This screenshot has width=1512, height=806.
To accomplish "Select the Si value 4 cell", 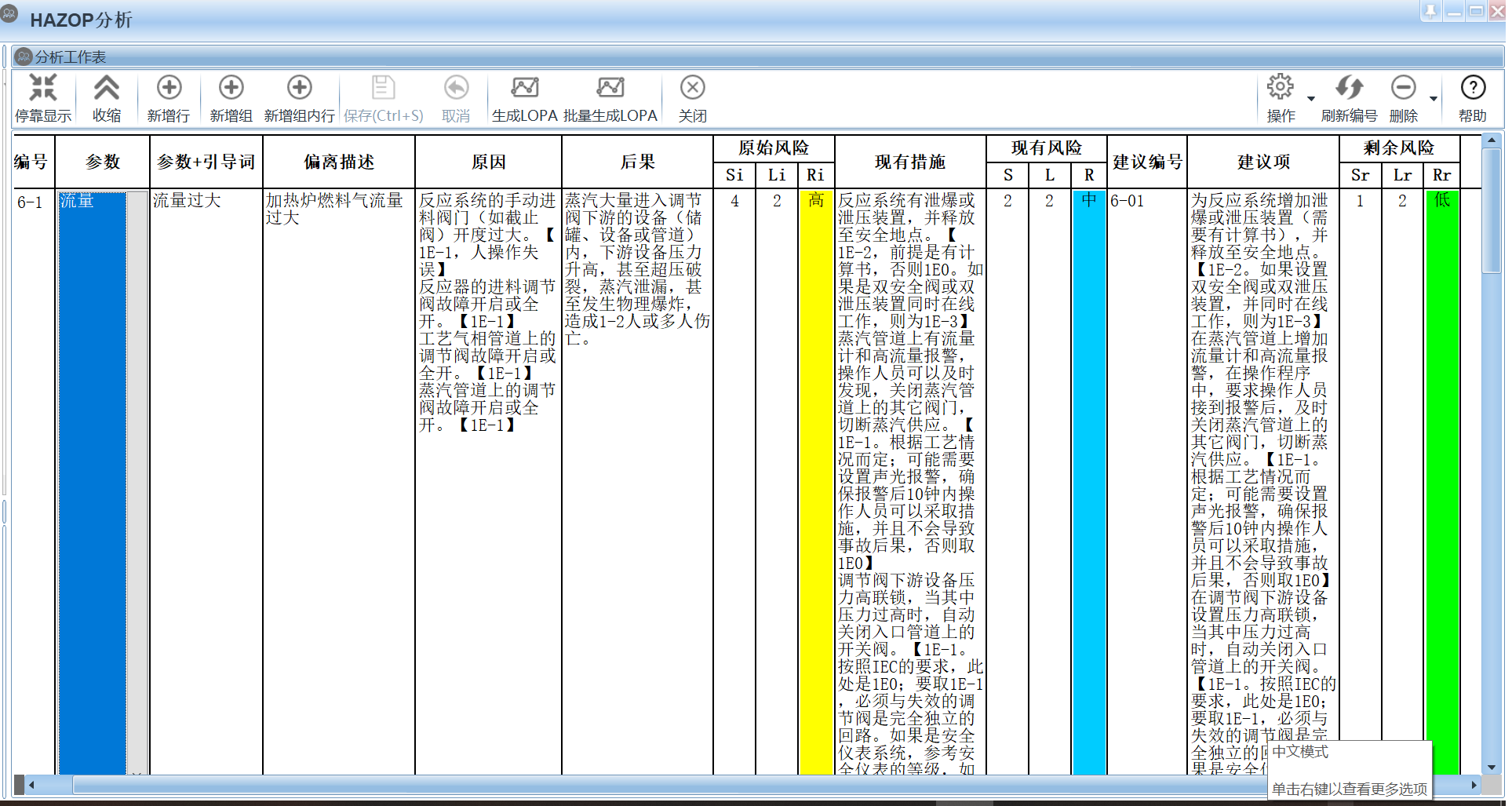I will point(734,482).
